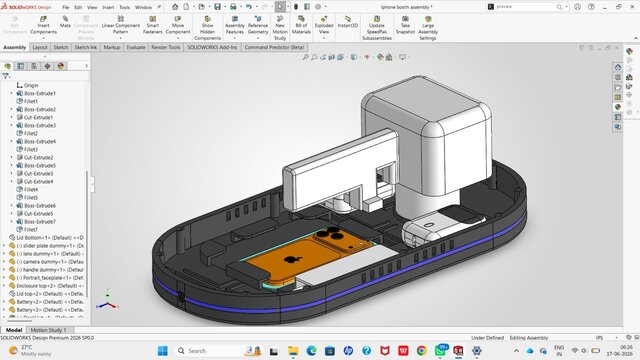Image resolution: width=640 pixels, height=360 pixels.
Task: Toggle the Select arrow tool
Action: point(280,7)
